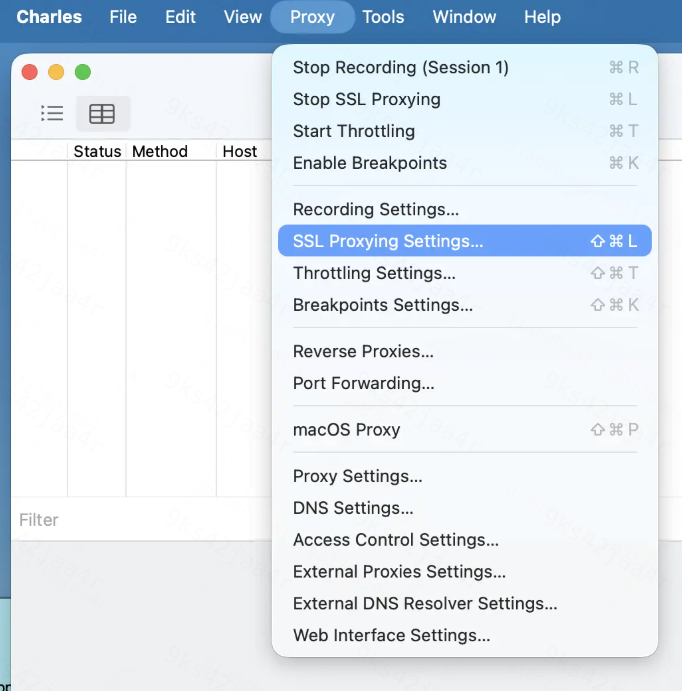The height and width of the screenshot is (691, 682).
Task: Open Proxy Settings…
Action: click(465, 476)
